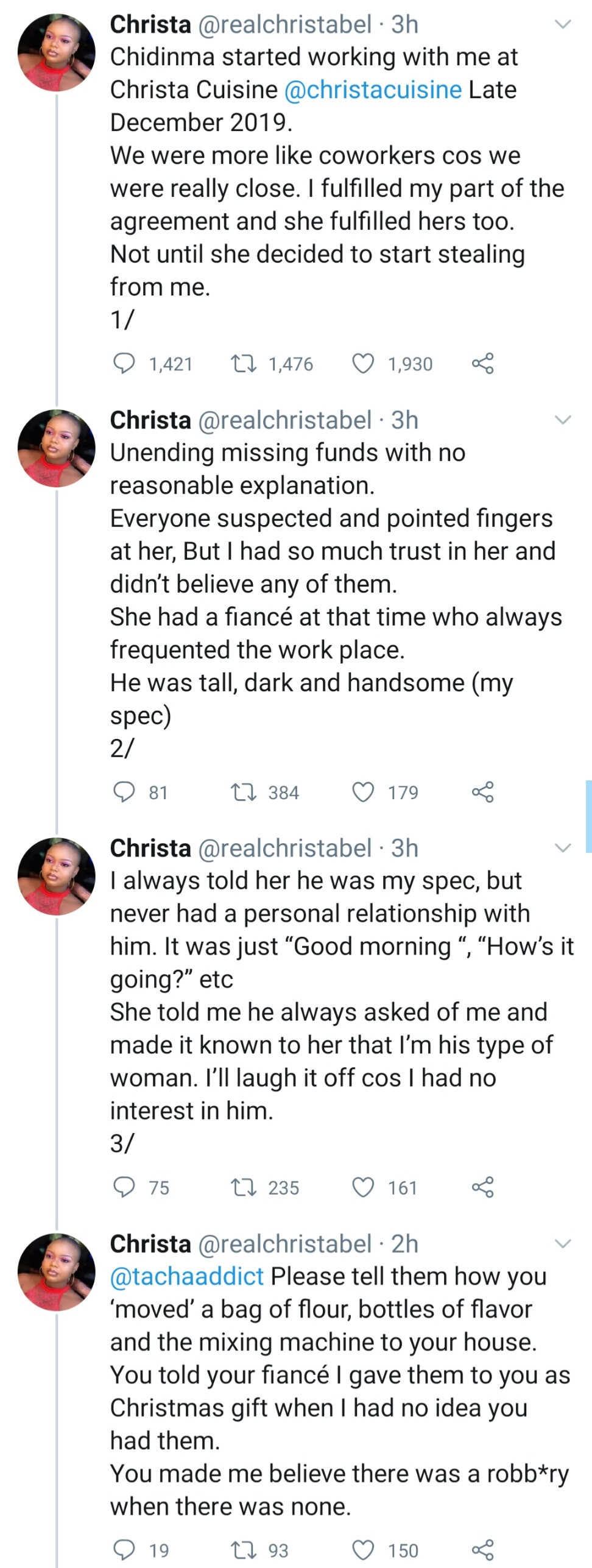Image resolution: width=592 pixels, height=1568 pixels.
Task: Share the first tweet about Chidinma
Action: click(x=482, y=364)
